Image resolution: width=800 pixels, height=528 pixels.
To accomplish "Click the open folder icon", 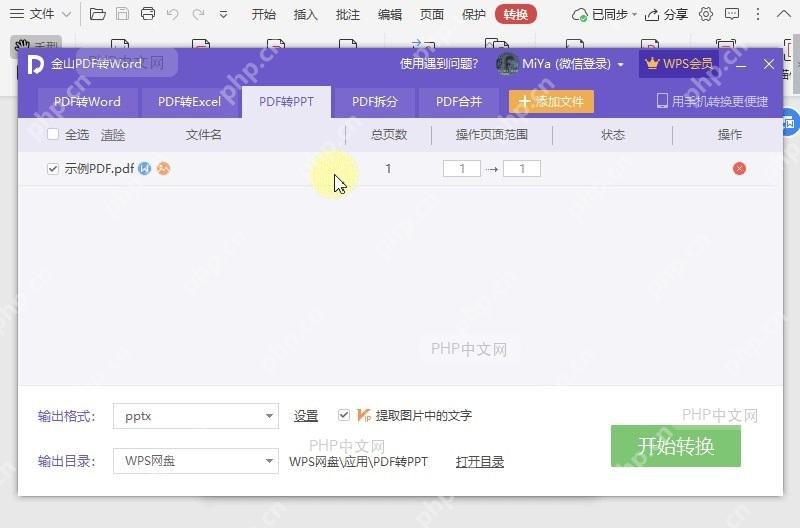I will pos(97,14).
